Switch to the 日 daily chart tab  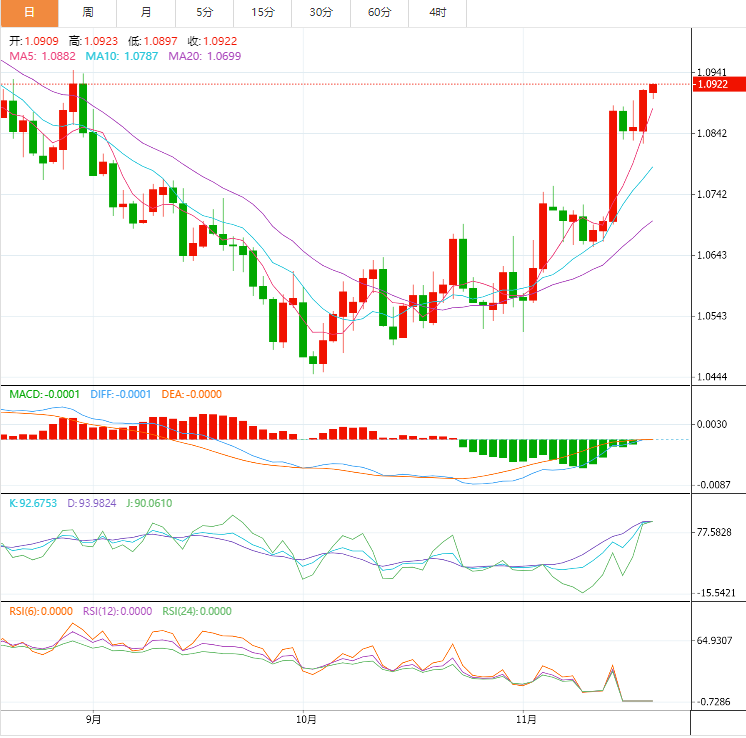(29, 13)
